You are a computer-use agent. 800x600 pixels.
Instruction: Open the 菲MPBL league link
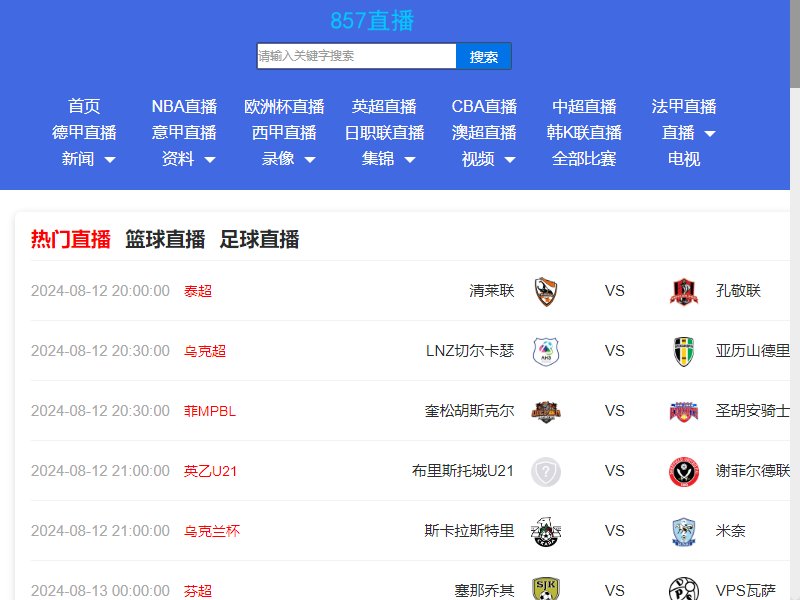(x=210, y=411)
